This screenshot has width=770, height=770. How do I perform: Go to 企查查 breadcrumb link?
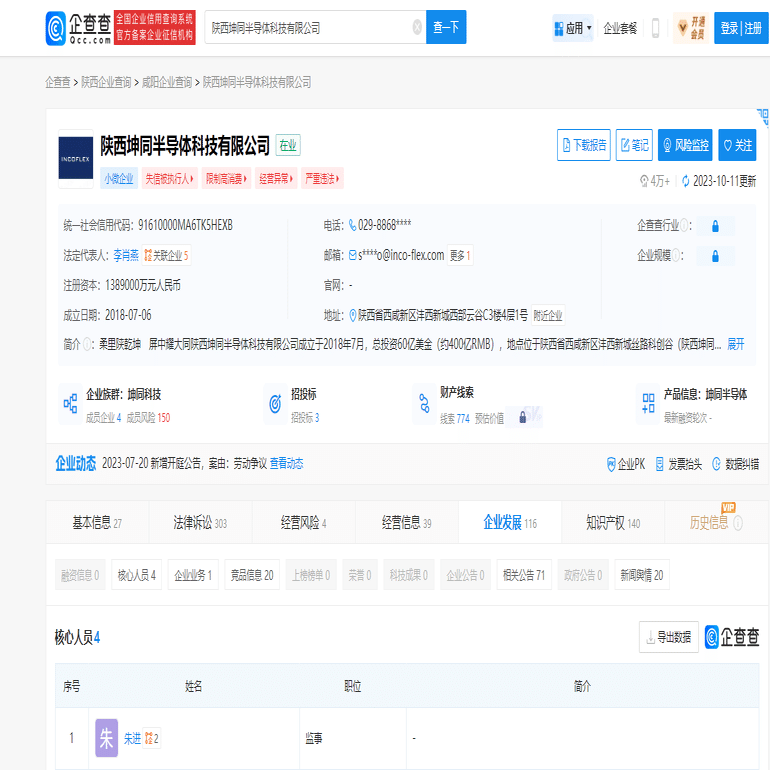click(x=58, y=82)
